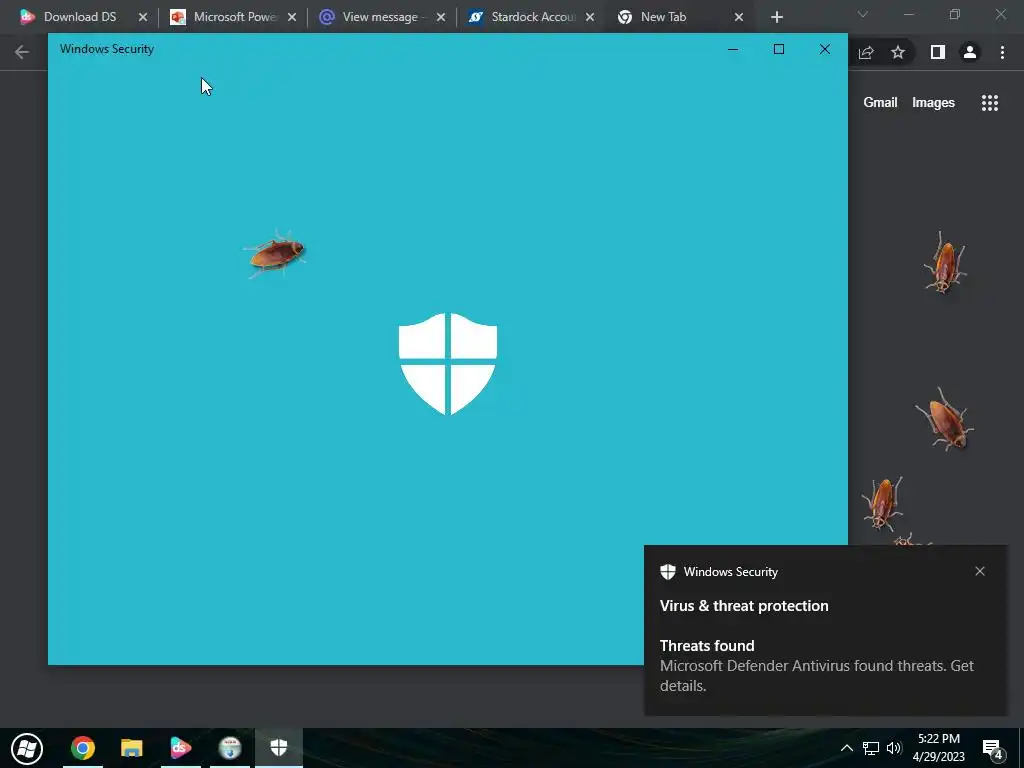Show hidden system tray icons

coord(846,748)
